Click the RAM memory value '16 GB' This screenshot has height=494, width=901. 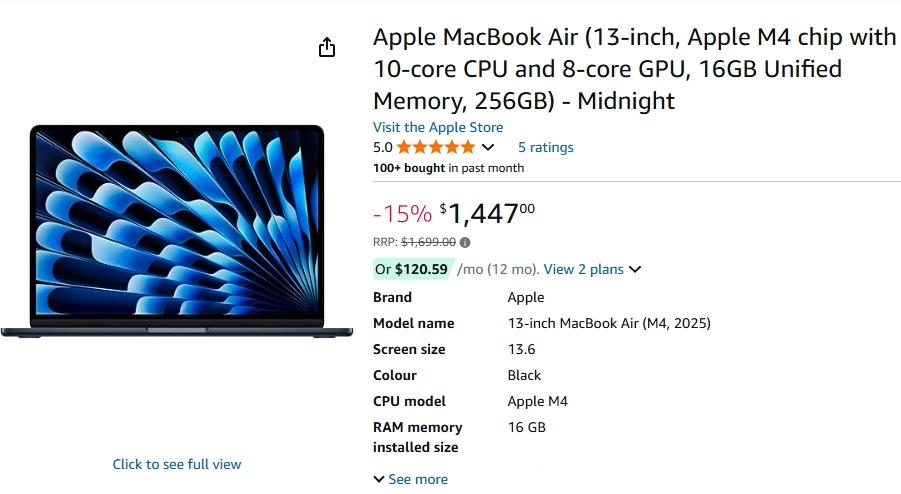527,427
